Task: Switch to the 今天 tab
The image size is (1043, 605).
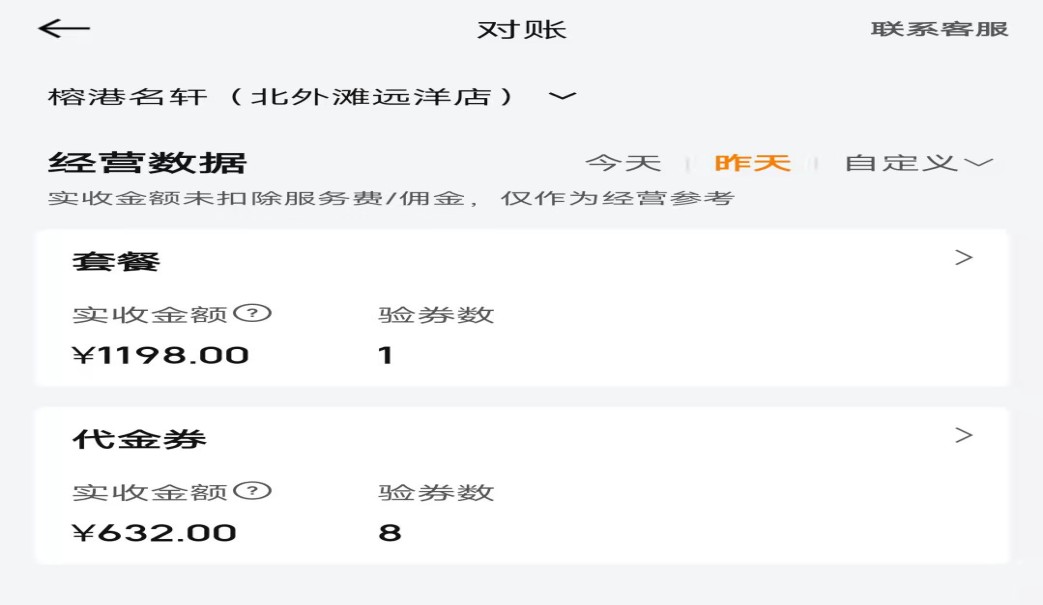Action: click(x=623, y=163)
